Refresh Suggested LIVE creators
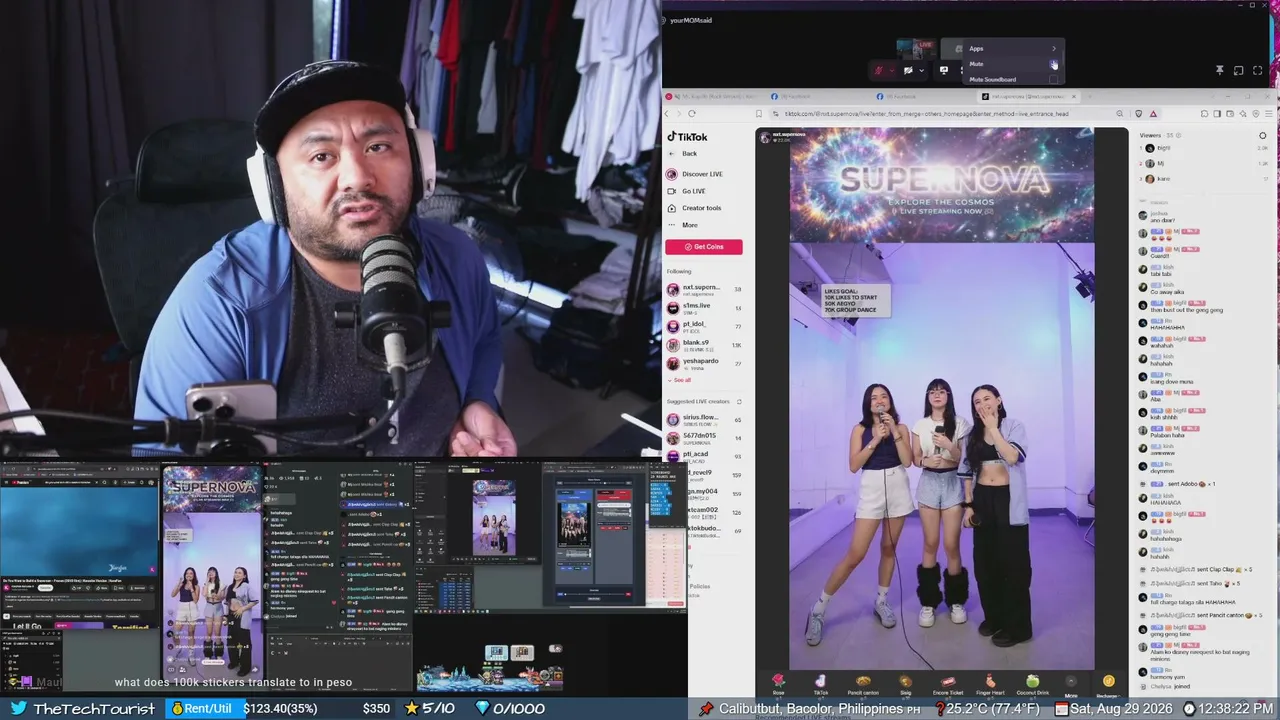 (x=739, y=401)
